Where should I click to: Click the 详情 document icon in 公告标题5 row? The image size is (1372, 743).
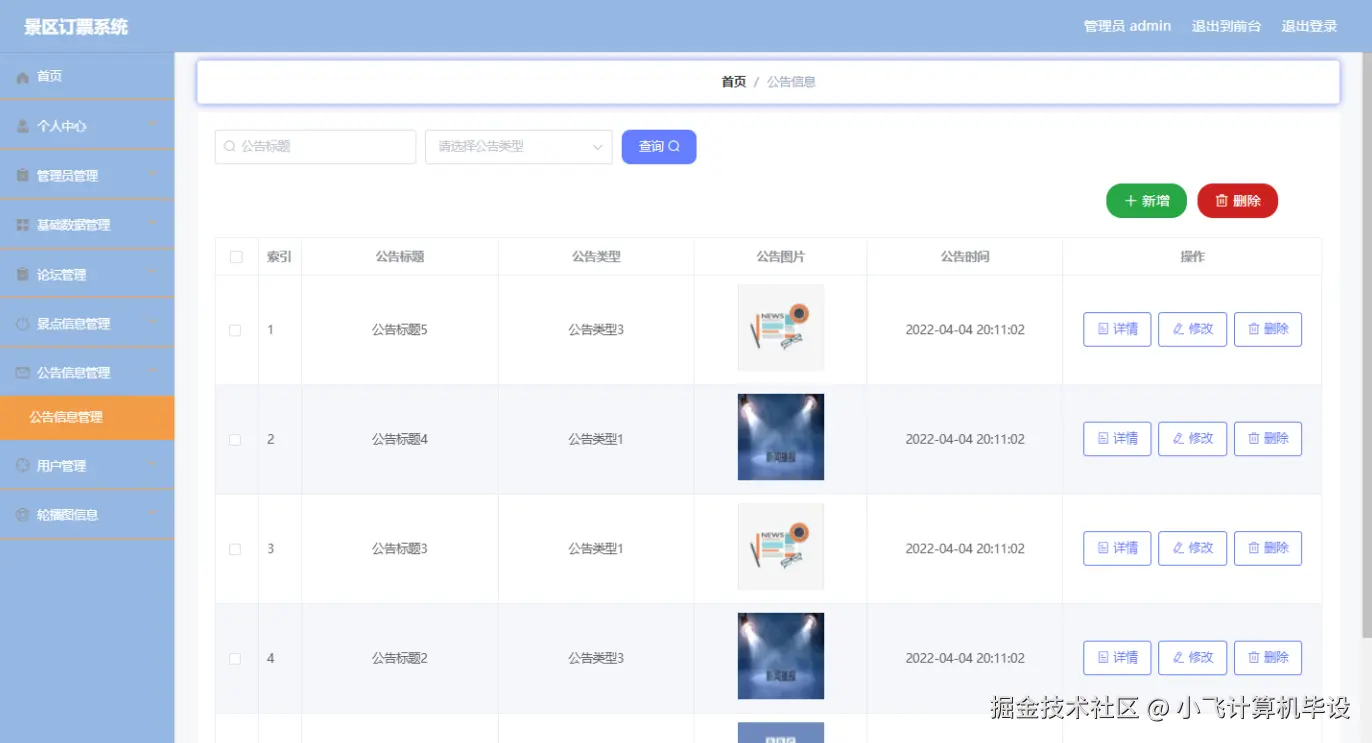tap(1103, 329)
